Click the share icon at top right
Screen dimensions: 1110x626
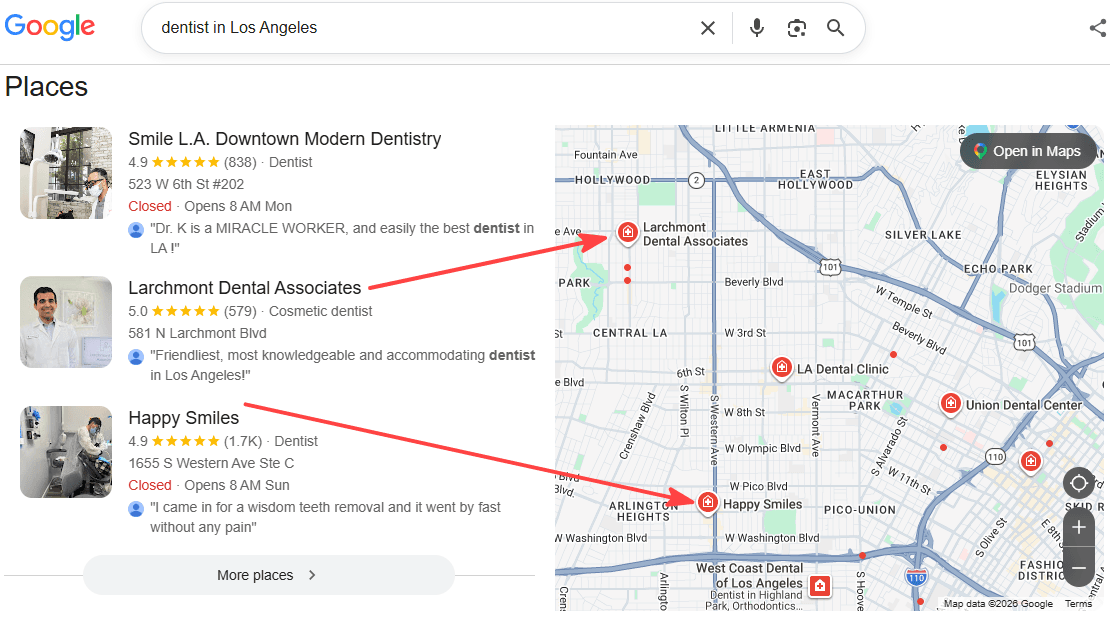click(1098, 28)
